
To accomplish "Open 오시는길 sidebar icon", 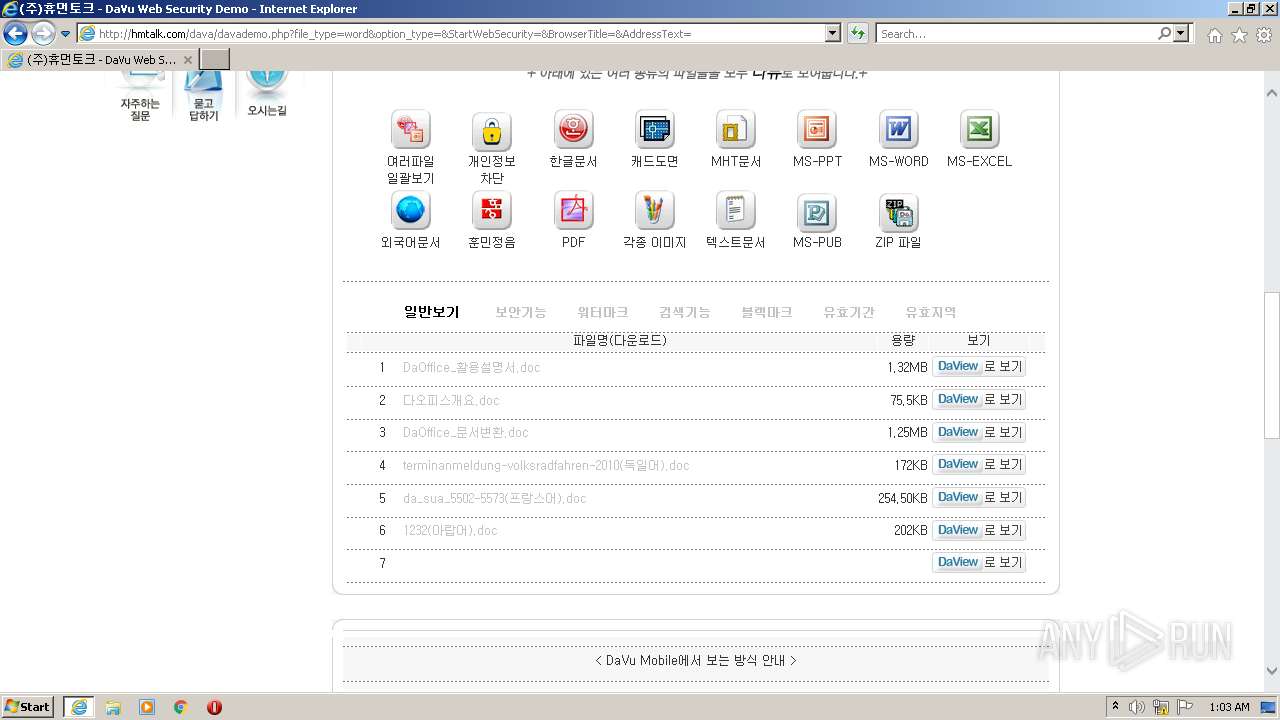I will (267, 94).
